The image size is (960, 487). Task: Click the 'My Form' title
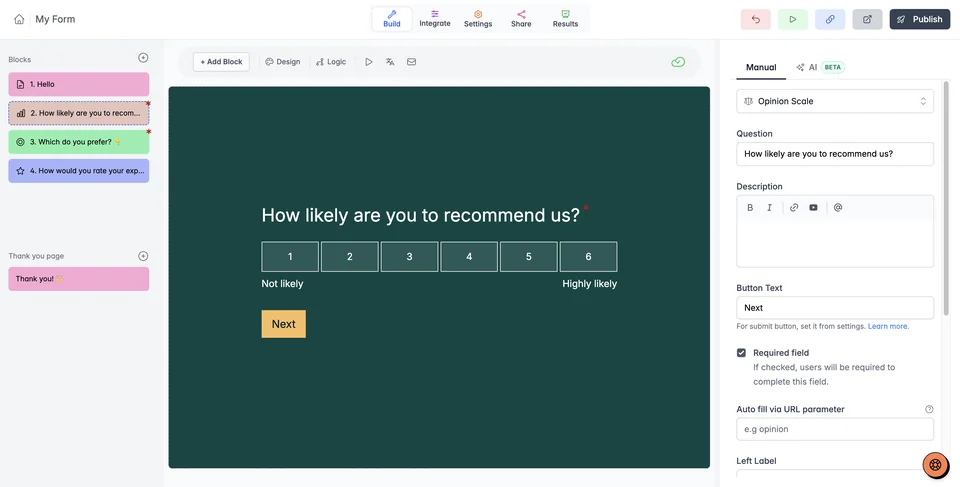coord(55,19)
